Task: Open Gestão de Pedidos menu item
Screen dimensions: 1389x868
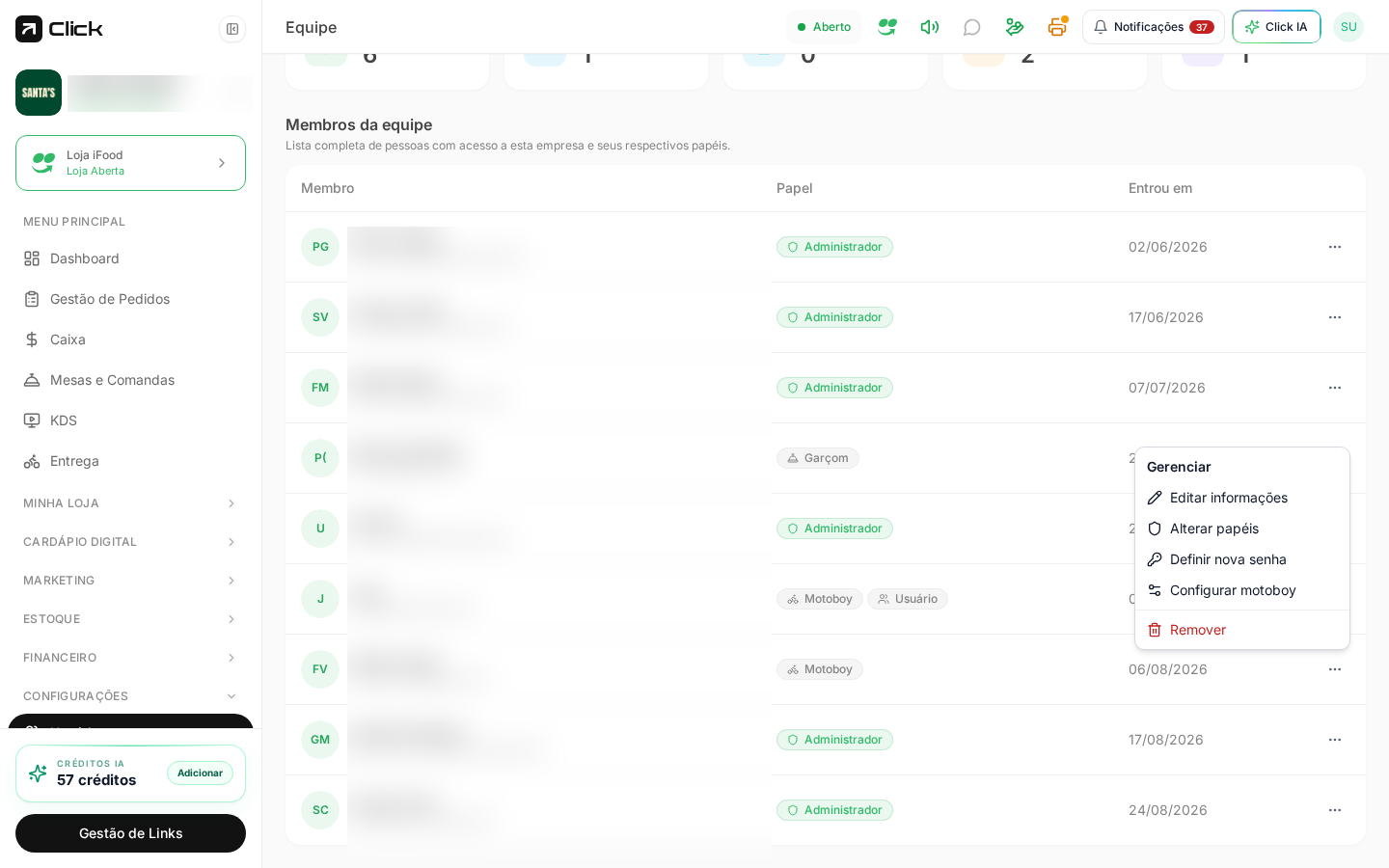Action: click(x=130, y=299)
